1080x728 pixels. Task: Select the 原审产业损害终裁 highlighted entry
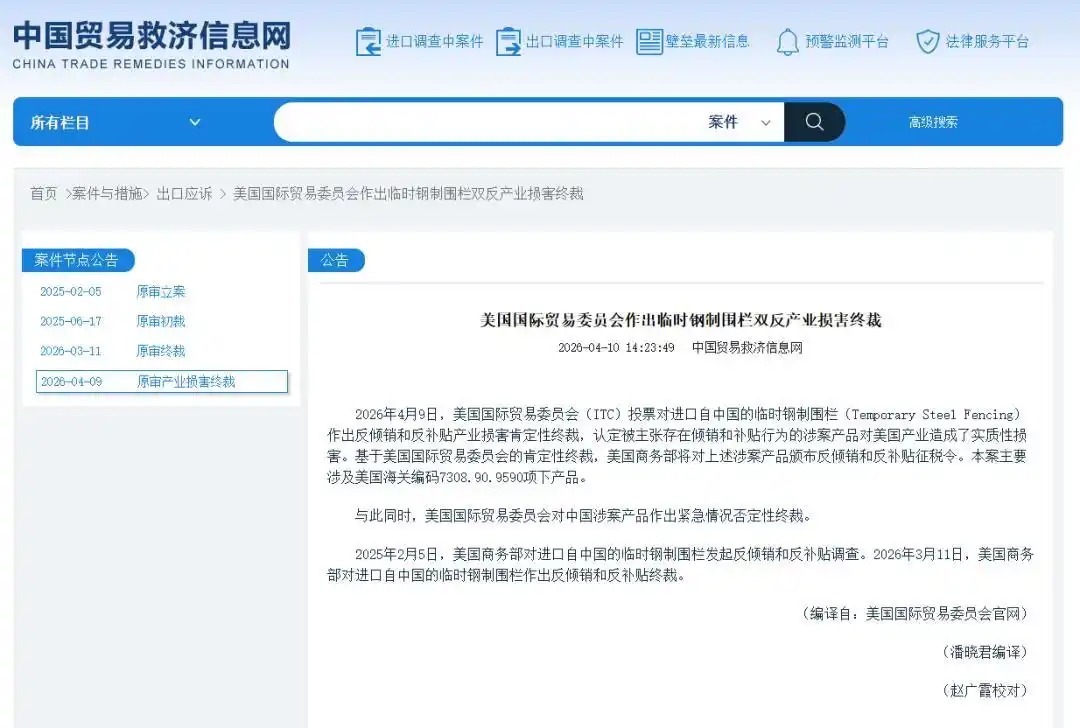[186, 382]
